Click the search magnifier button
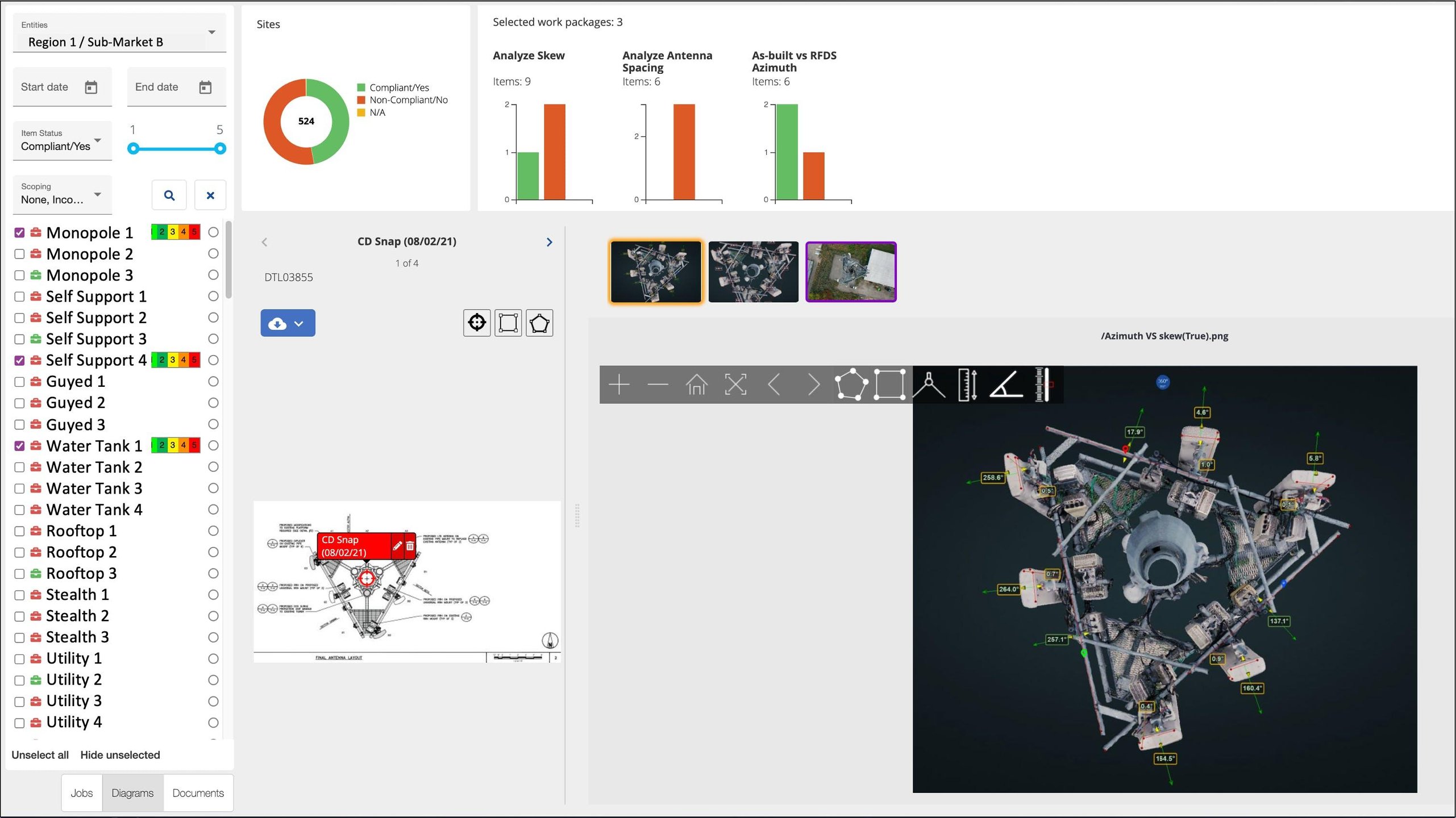The image size is (1456, 818). pos(169,195)
